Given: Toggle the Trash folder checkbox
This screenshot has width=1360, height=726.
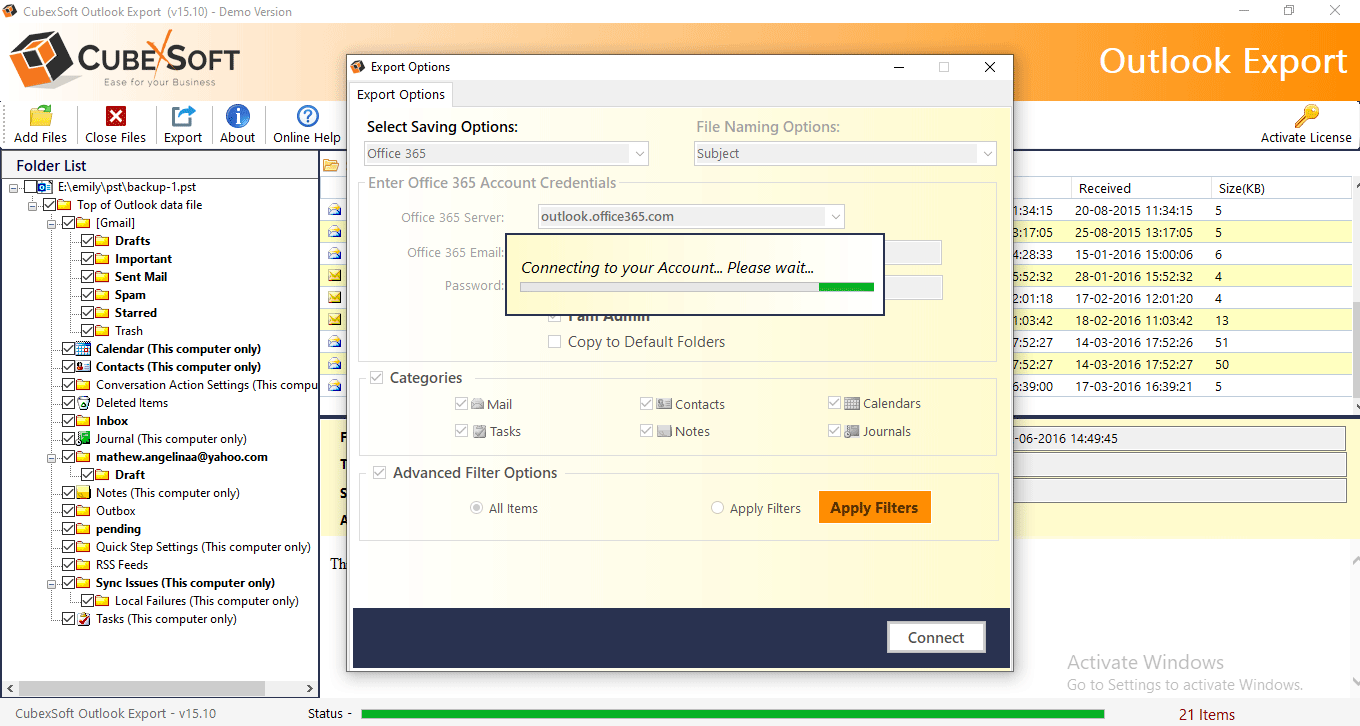Looking at the screenshot, I should click(x=87, y=331).
